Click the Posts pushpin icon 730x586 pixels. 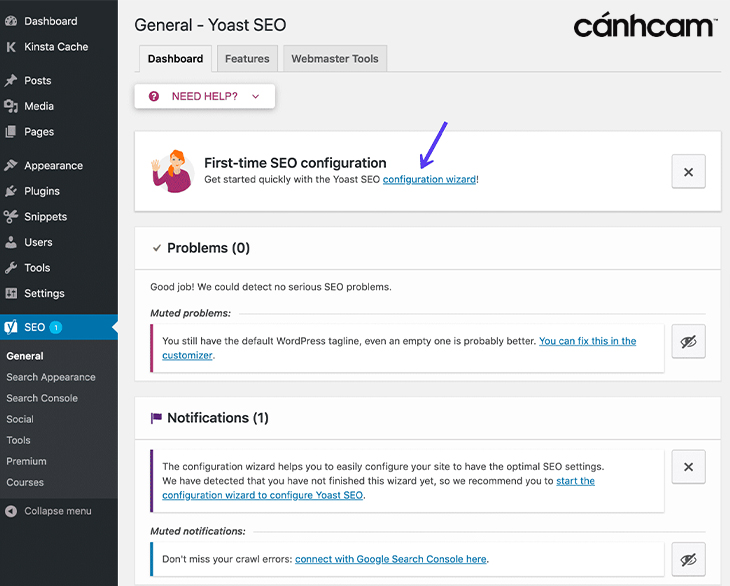point(11,81)
